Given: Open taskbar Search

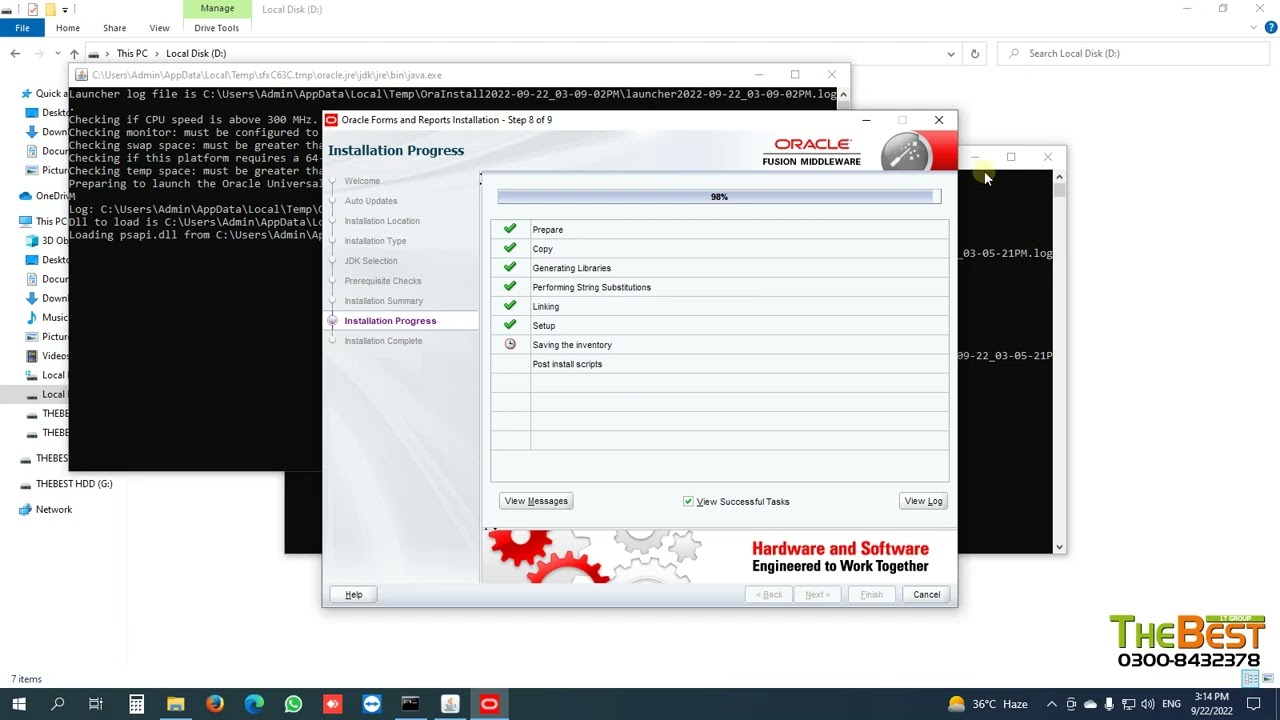Looking at the screenshot, I should tap(58, 704).
